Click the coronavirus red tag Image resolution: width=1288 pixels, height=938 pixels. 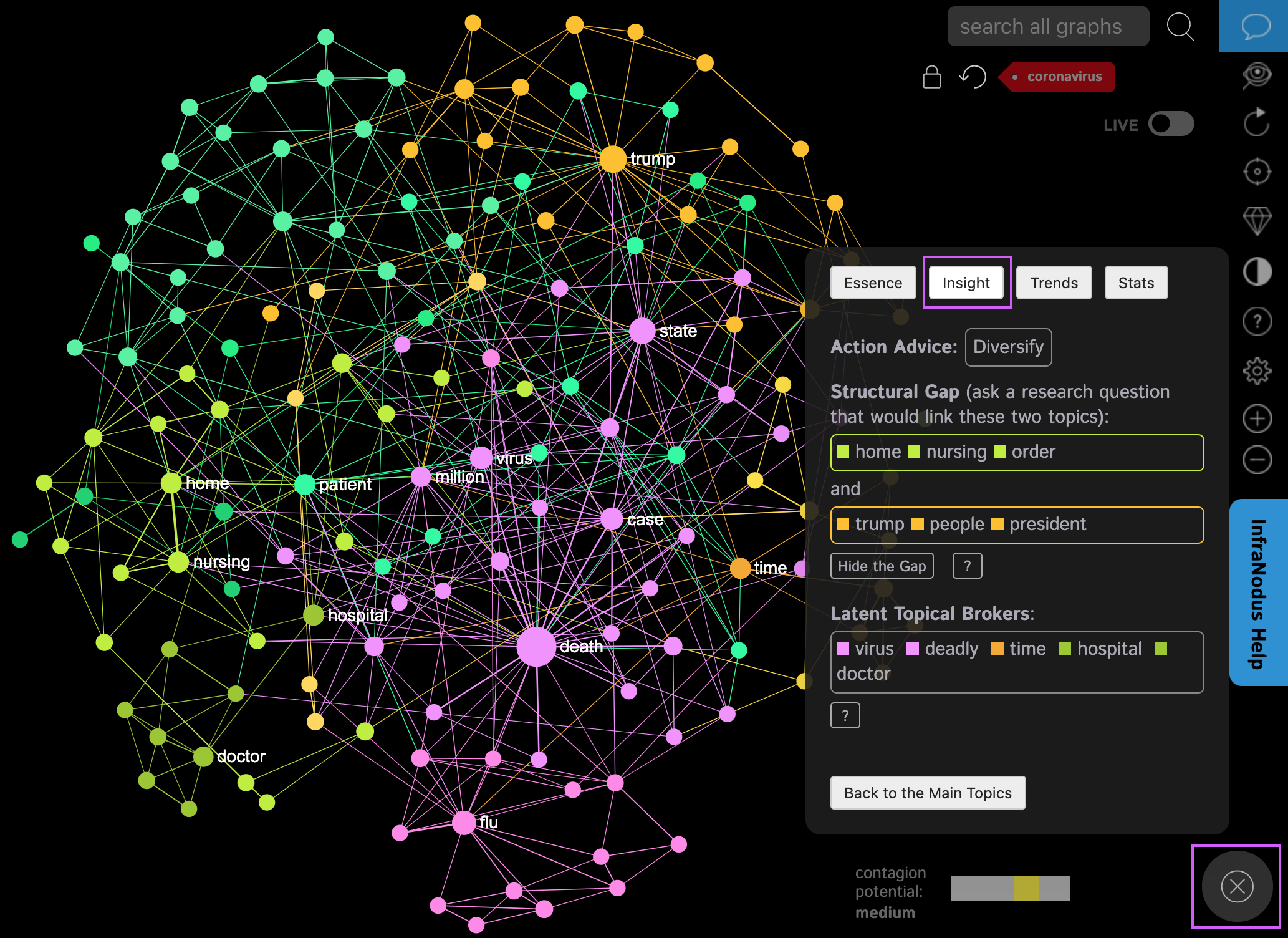pyautogui.click(x=1057, y=77)
